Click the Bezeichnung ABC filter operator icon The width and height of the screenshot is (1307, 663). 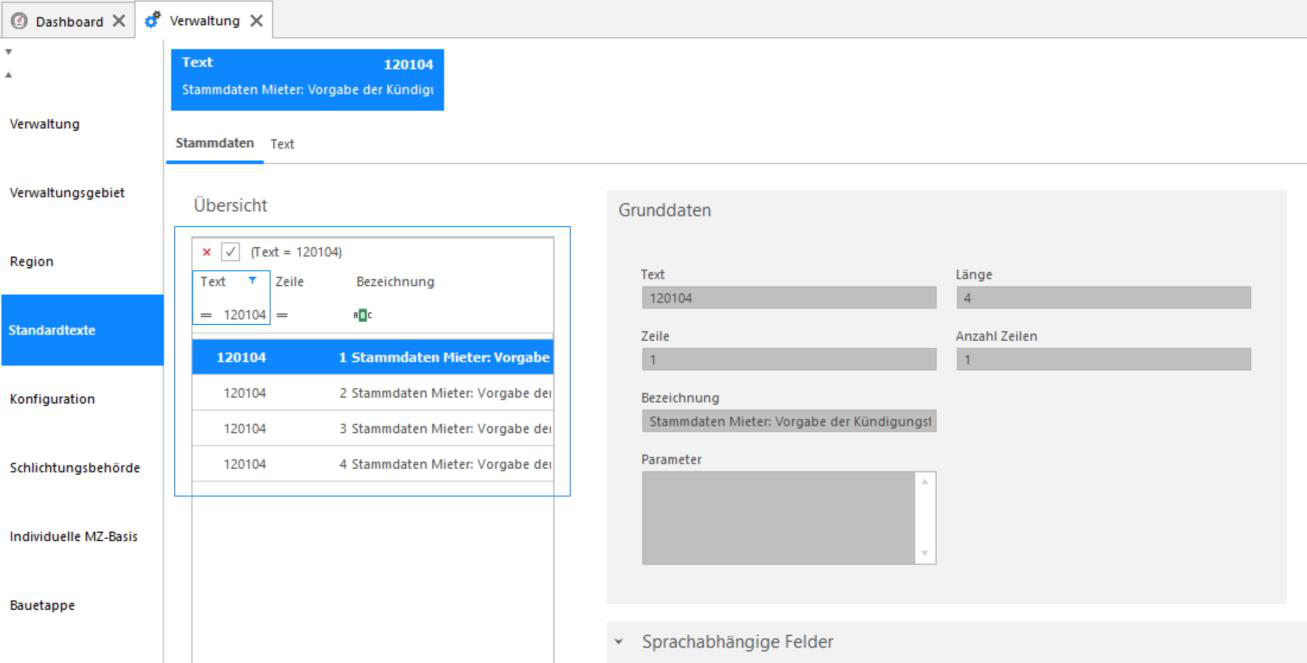coord(363,315)
